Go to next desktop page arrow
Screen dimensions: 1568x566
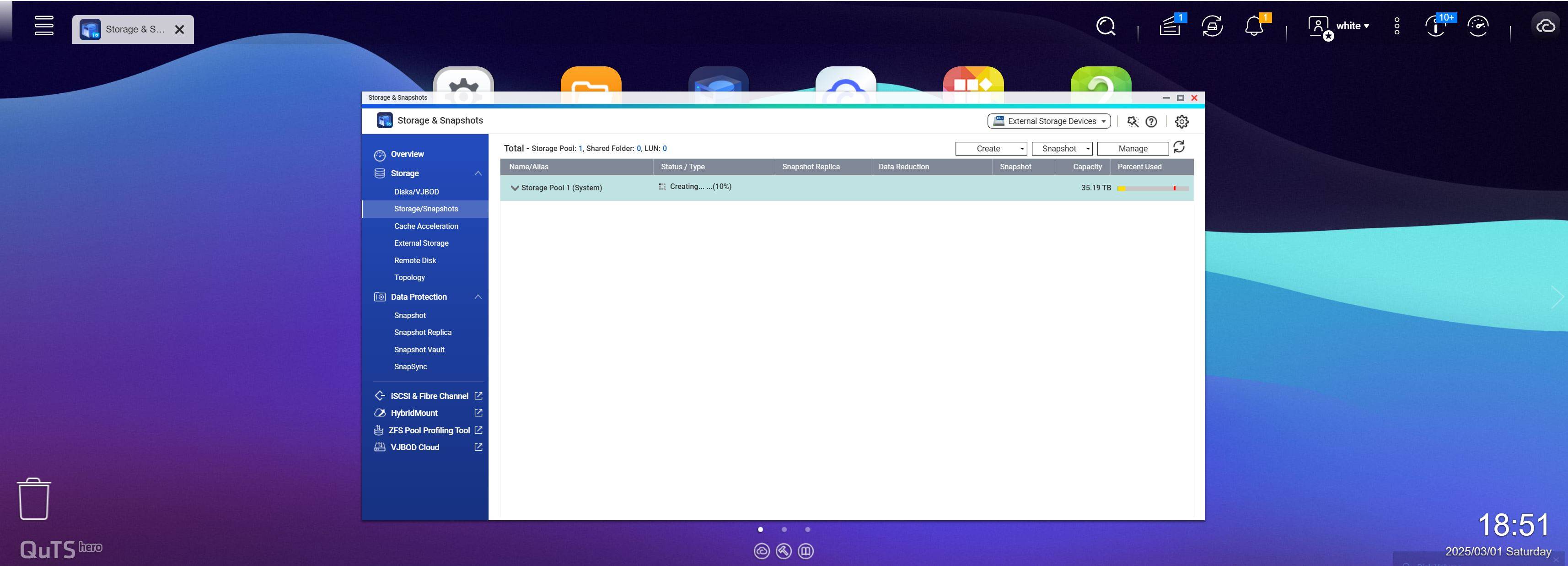point(1557,297)
